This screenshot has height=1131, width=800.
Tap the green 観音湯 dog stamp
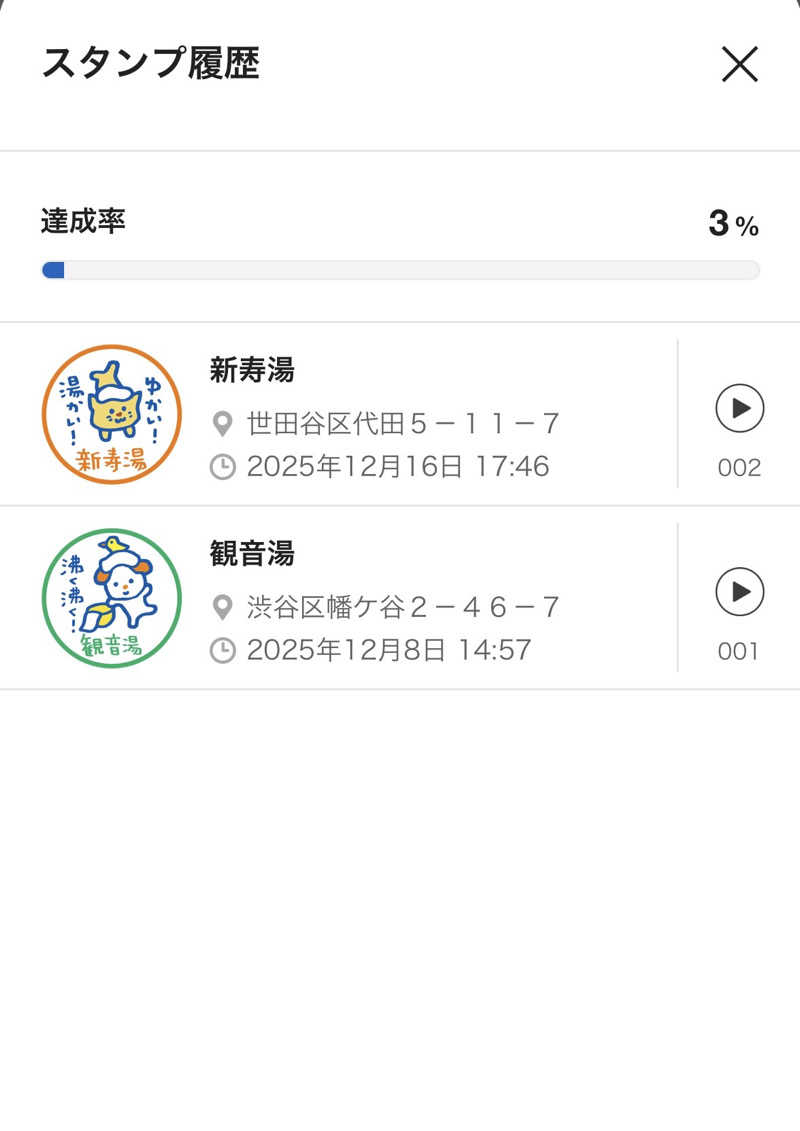click(111, 598)
